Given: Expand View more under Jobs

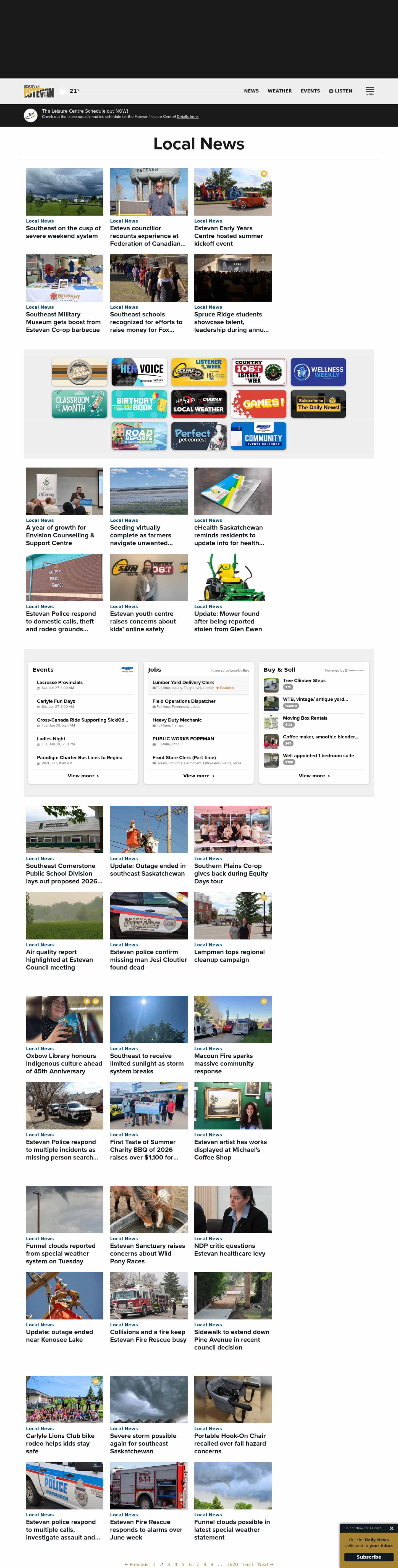Looking at the screenshot, I should pos(199,775).
